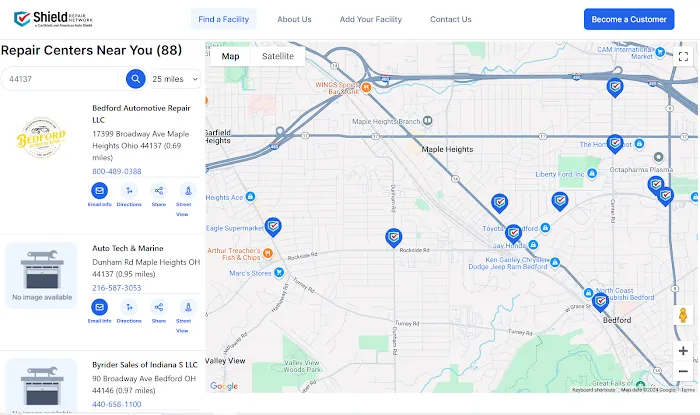Screen dimensions: 700x415
Task: Call Bedford Automotive at 800-489-0388
Action: coord(117,171)
